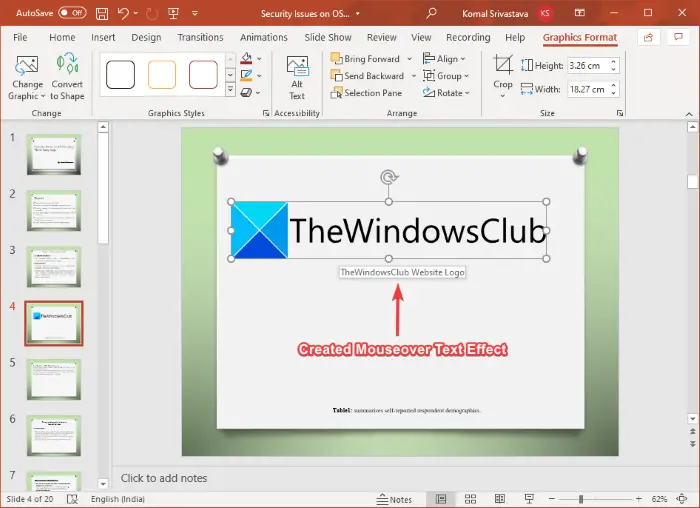The width and height of the screenshot is (700, 508).
Task: Switch to the Insert tab
Action: 103,37
